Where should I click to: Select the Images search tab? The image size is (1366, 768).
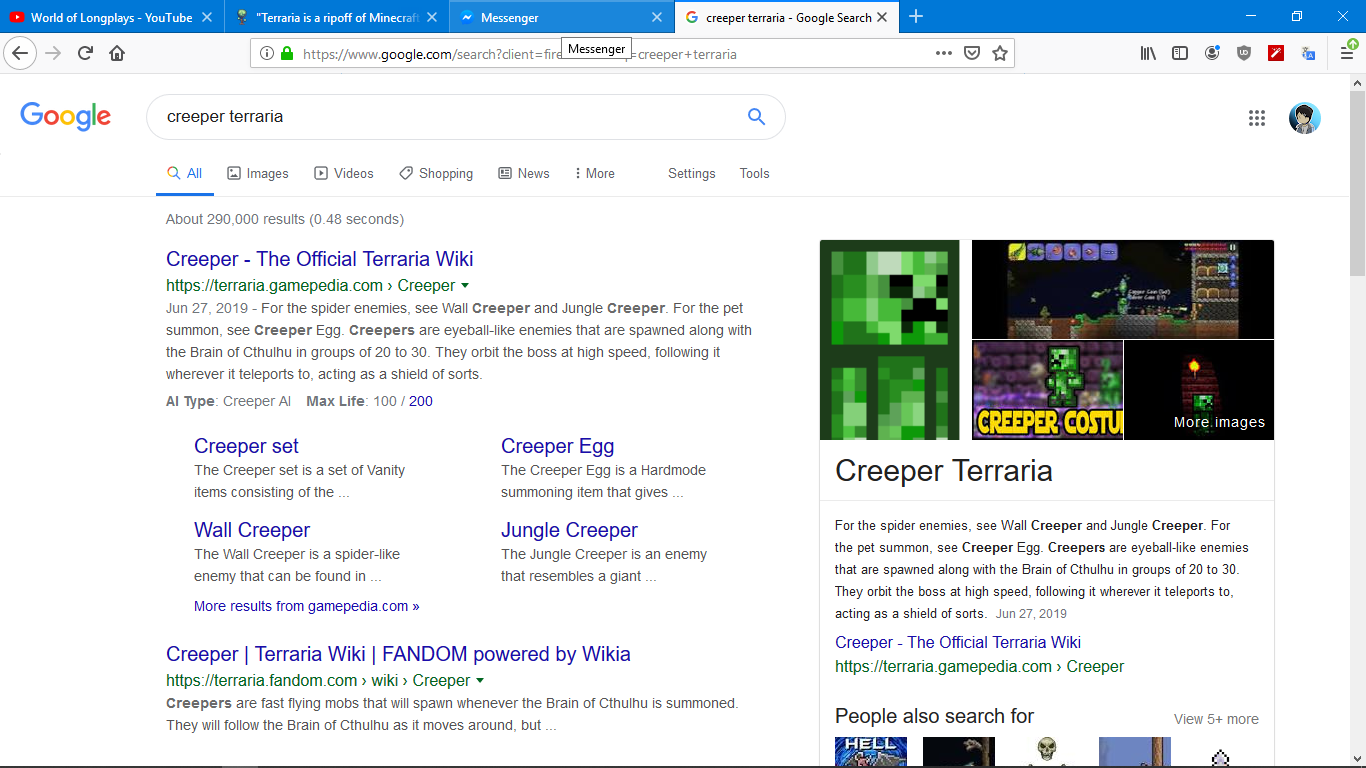258,173
